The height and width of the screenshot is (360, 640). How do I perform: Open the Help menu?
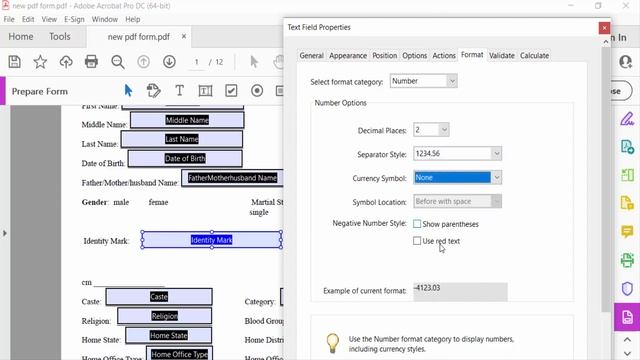(x=133, y=19)
